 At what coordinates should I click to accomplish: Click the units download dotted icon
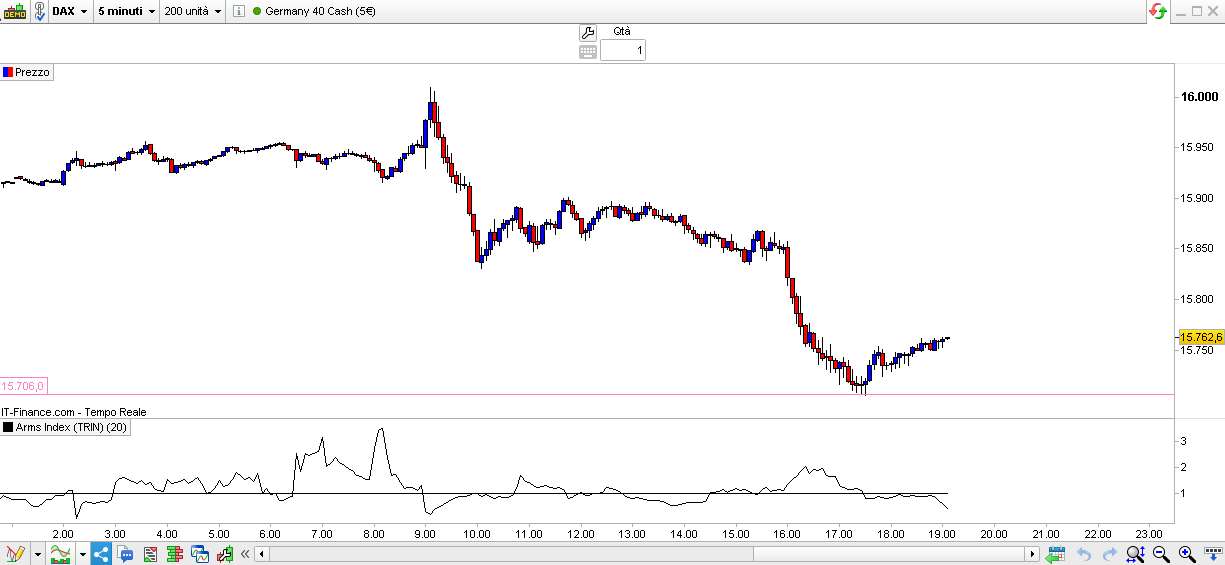[x=1212, y=554]
